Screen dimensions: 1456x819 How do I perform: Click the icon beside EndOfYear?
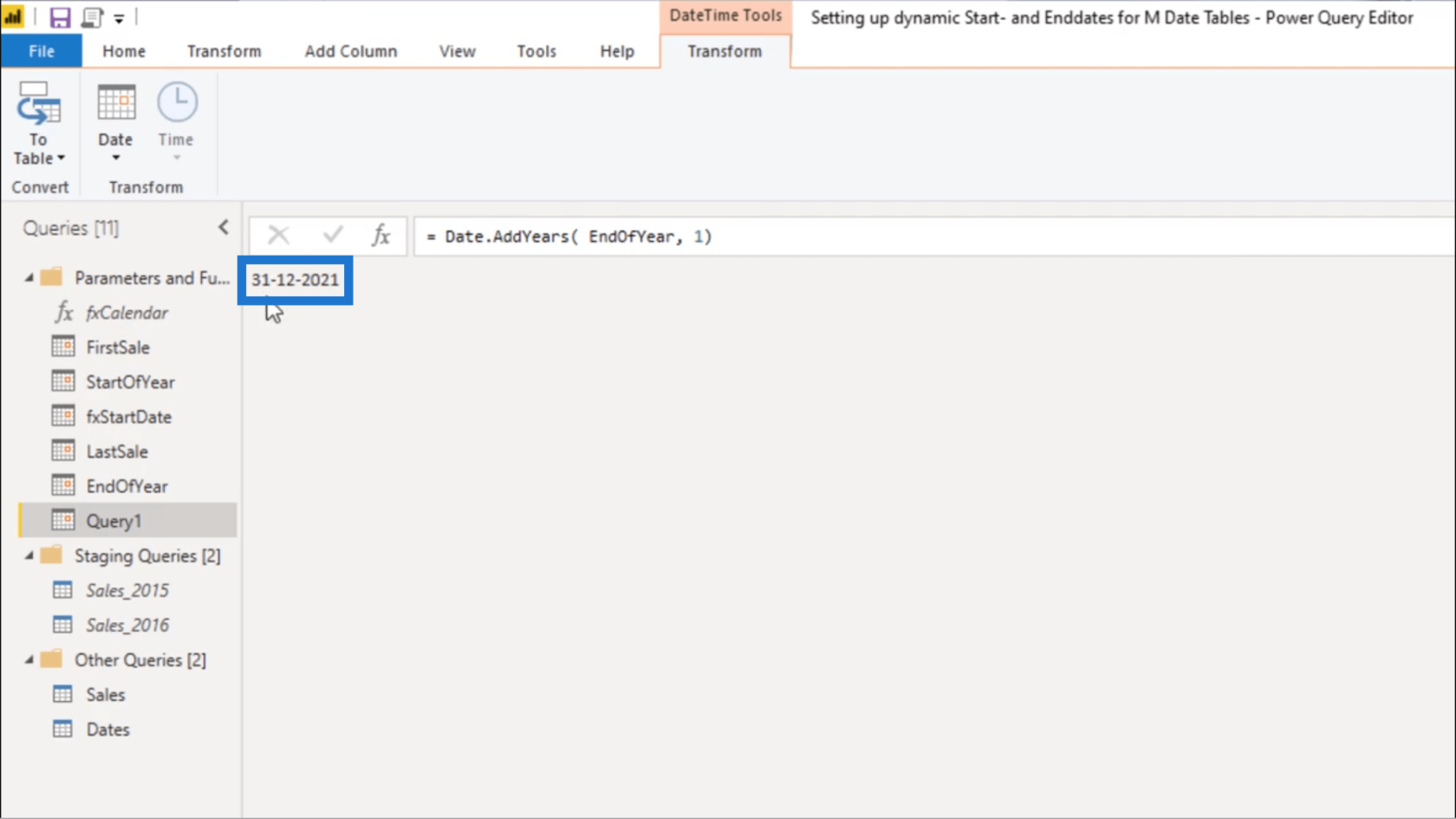pos(63,485)
